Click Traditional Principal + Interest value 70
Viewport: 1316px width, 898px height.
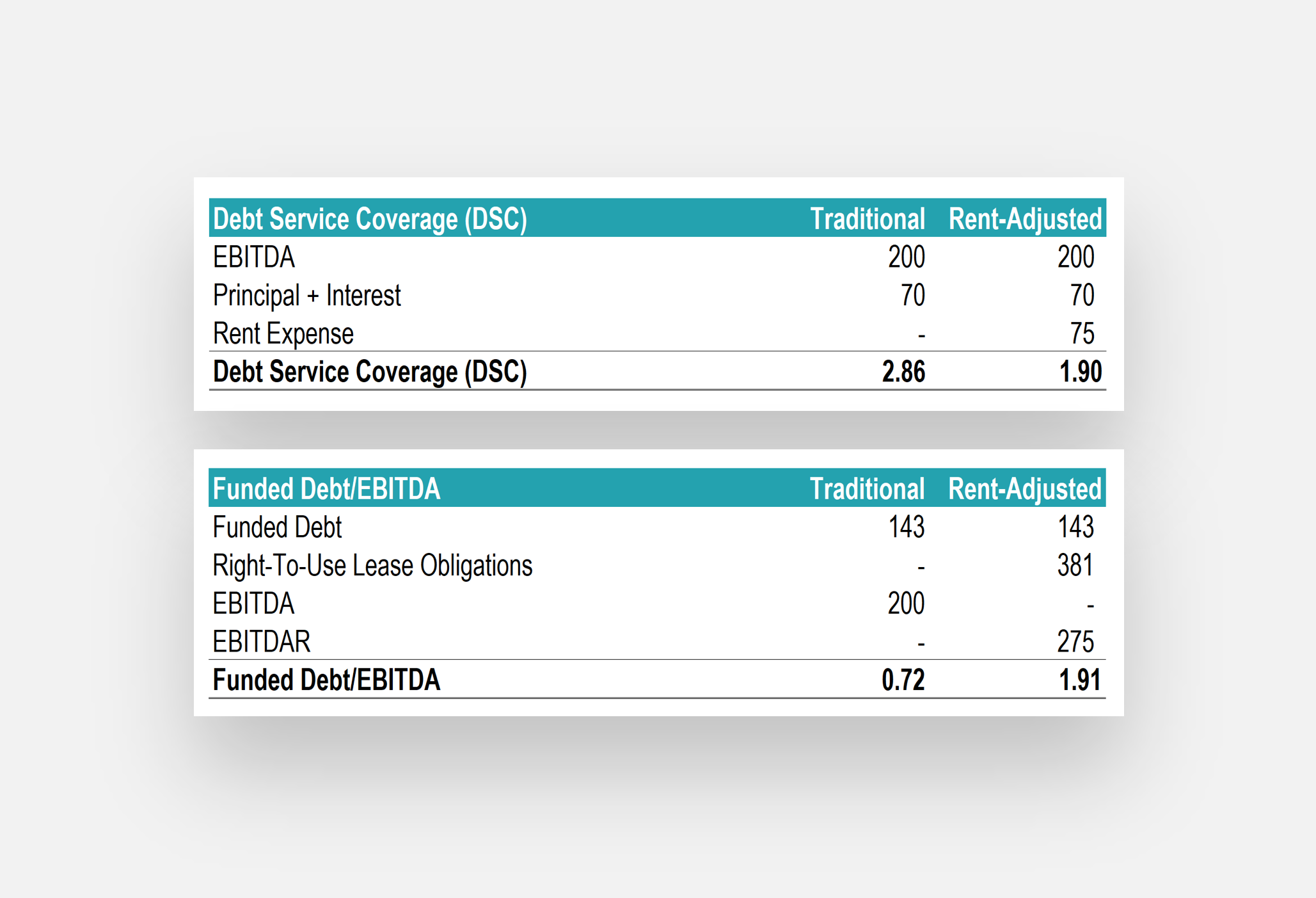point(912,296)
